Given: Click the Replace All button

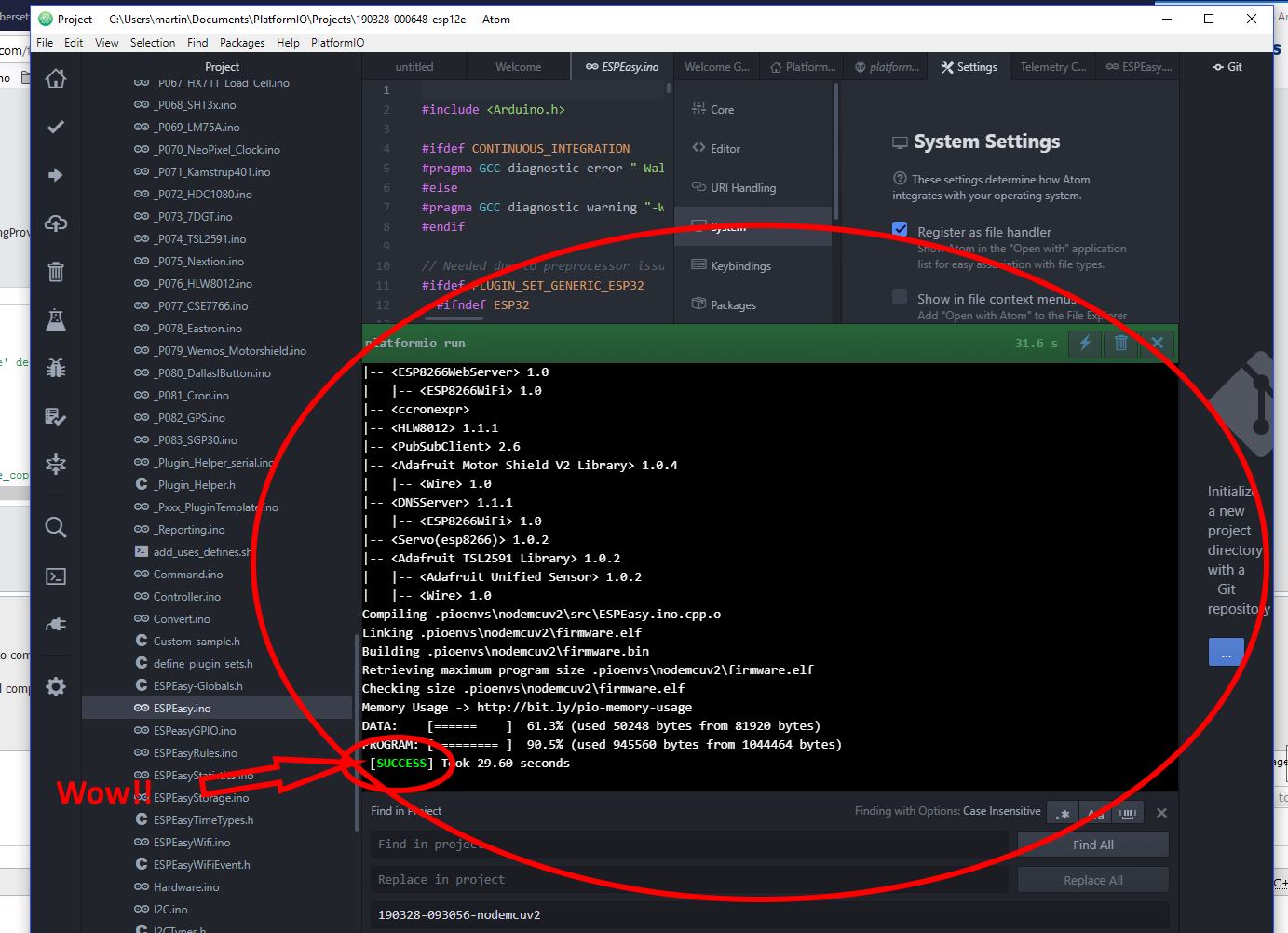Looking at the screenshot, I should [x=1092, y=880].
